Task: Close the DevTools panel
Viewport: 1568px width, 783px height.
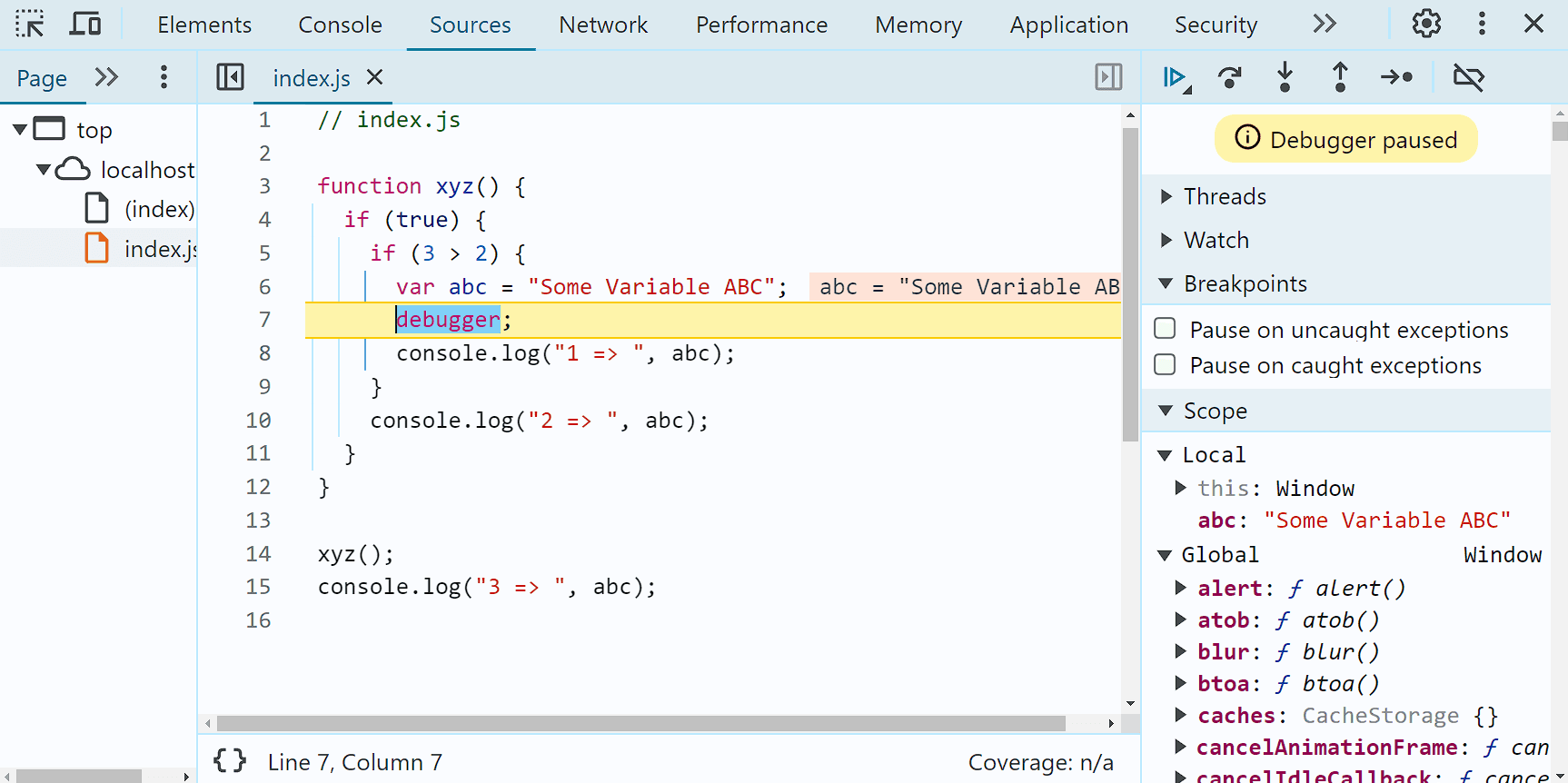Action: (1534, 24)
